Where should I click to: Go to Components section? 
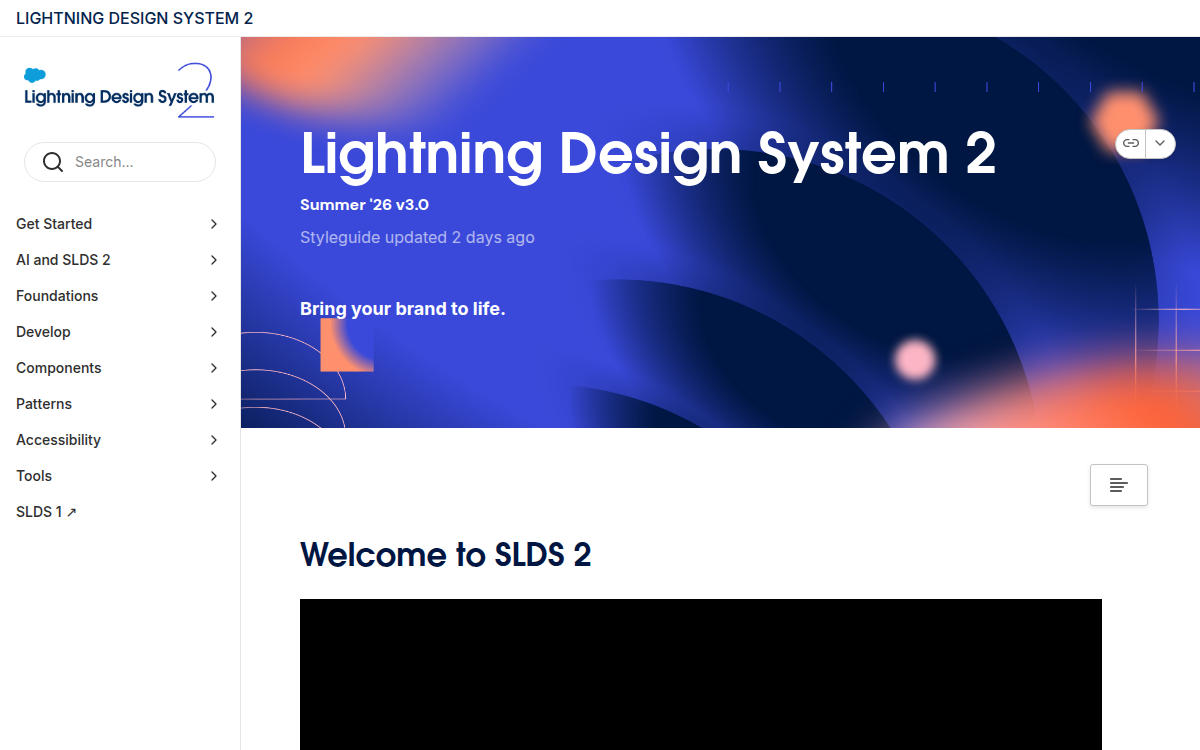click(59, 368)
